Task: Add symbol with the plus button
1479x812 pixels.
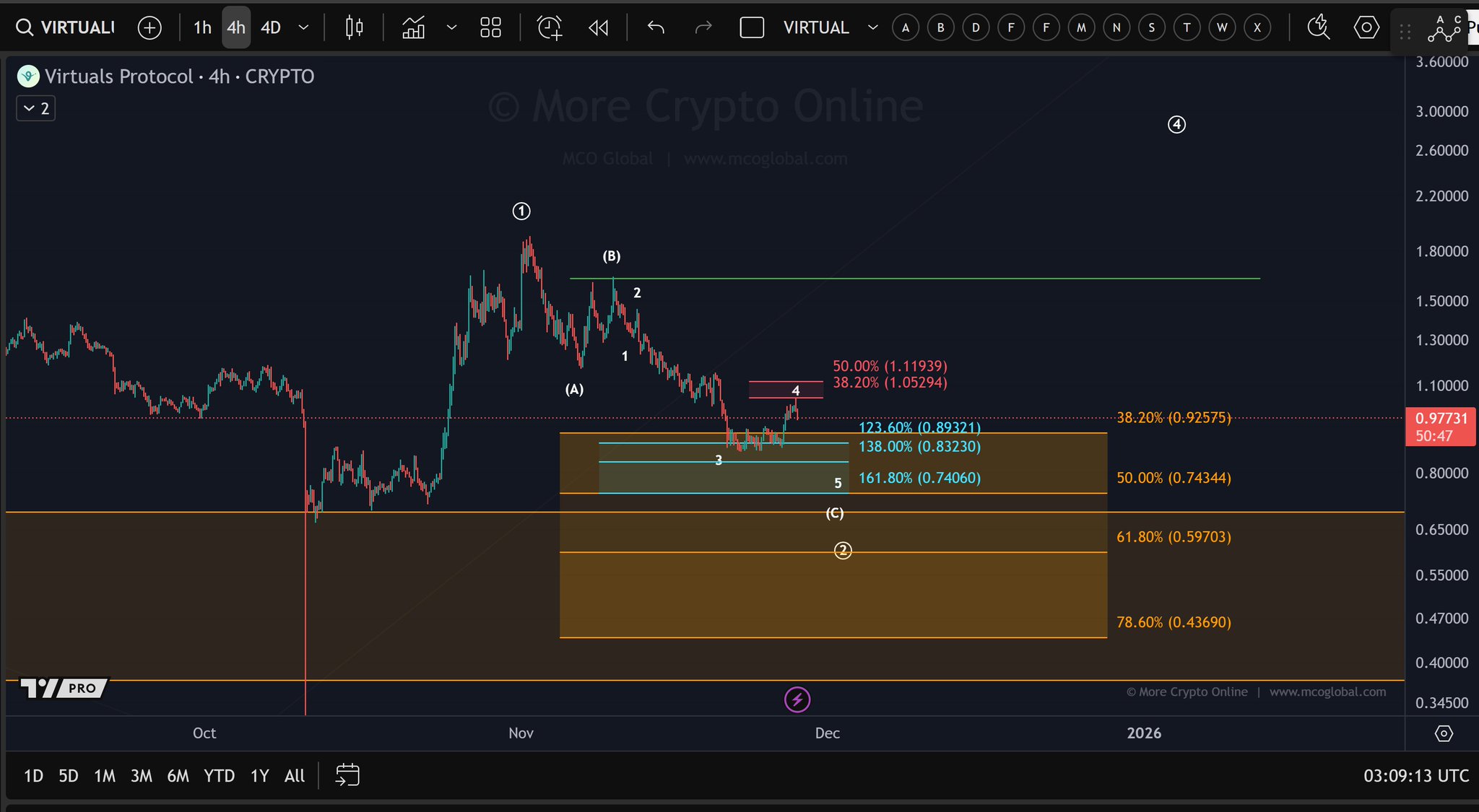Action: pos(149,27)
